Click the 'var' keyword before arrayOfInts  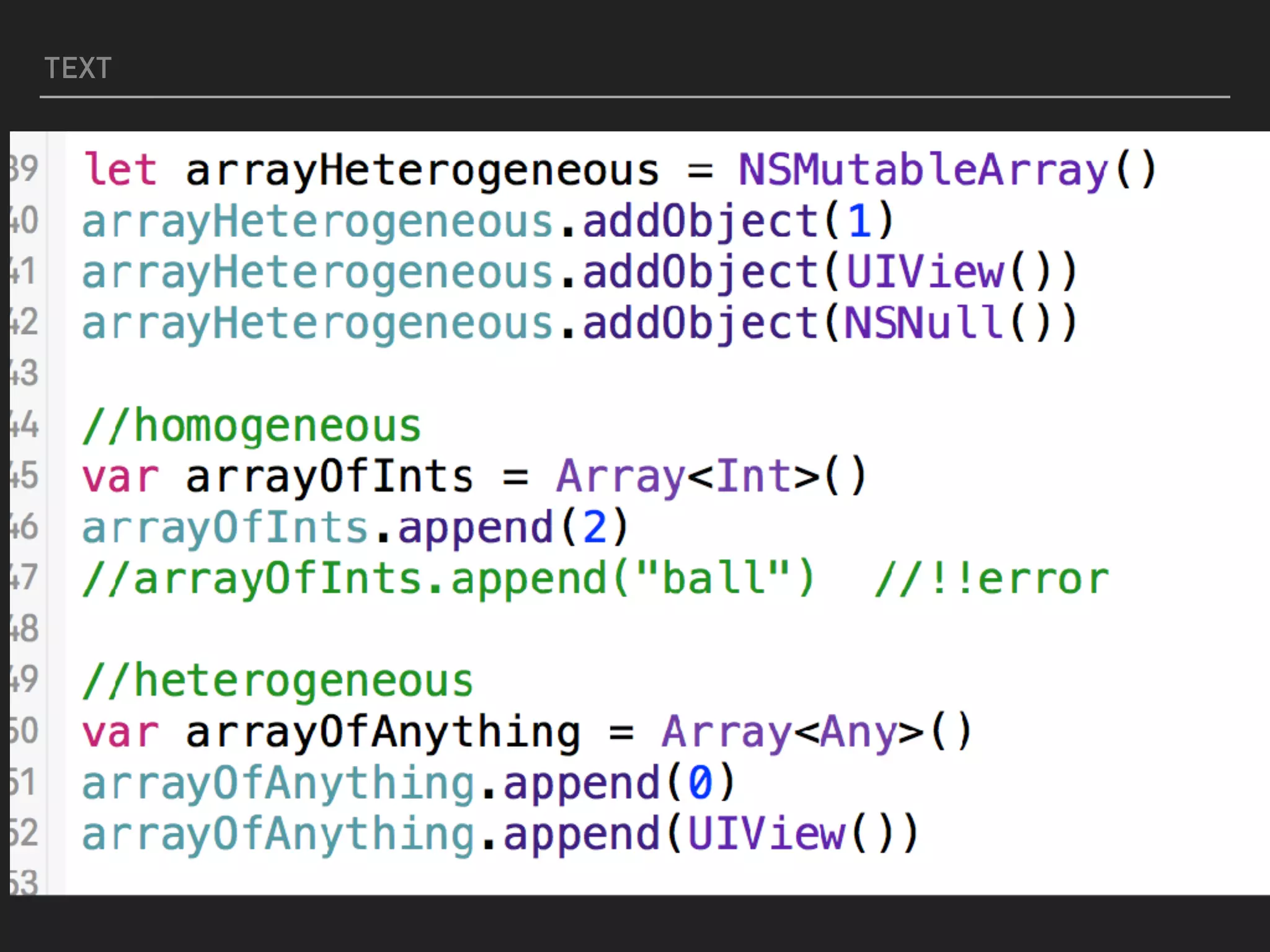[x=120, y=477]
